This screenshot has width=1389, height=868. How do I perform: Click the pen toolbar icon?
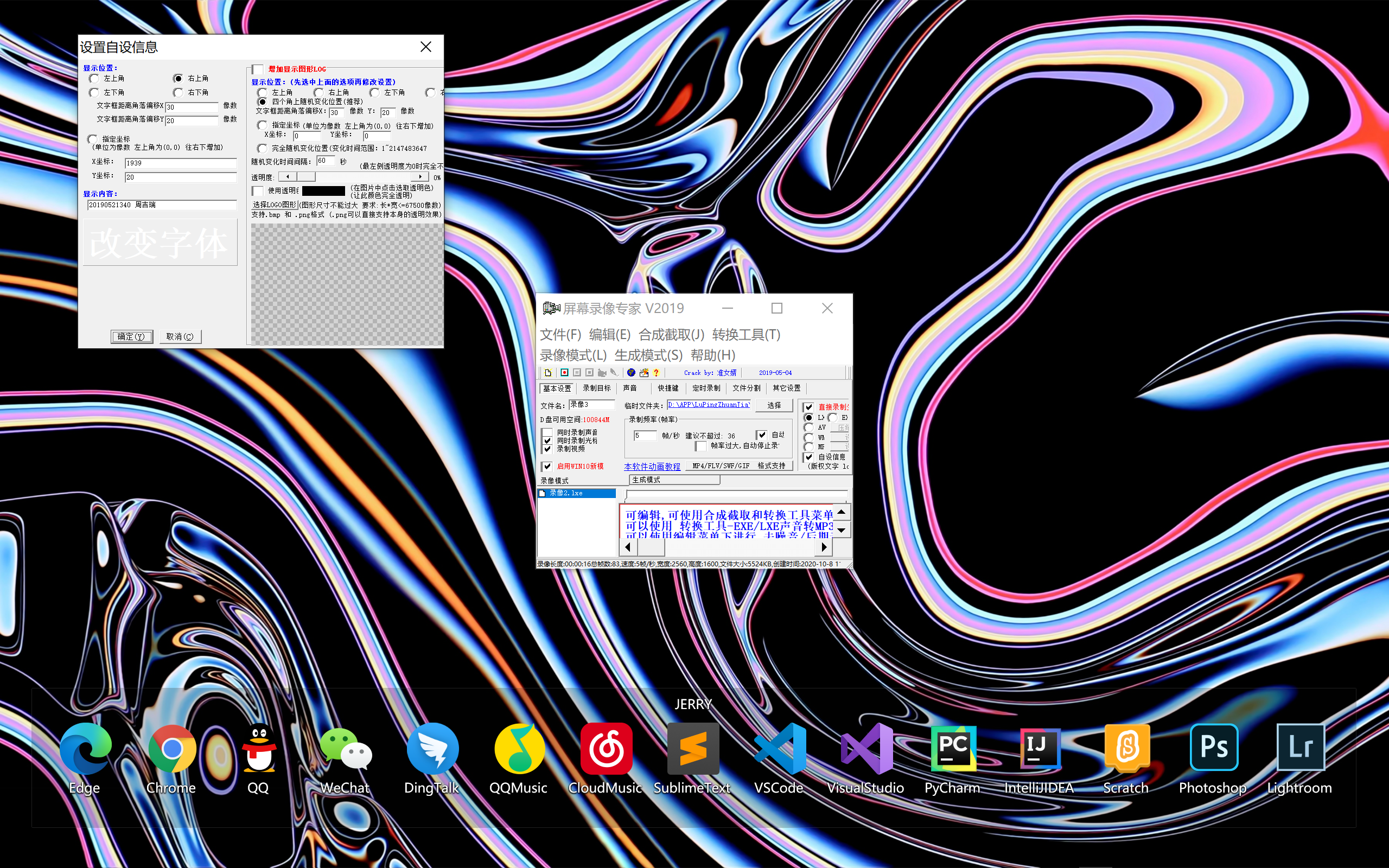point(614,373)
